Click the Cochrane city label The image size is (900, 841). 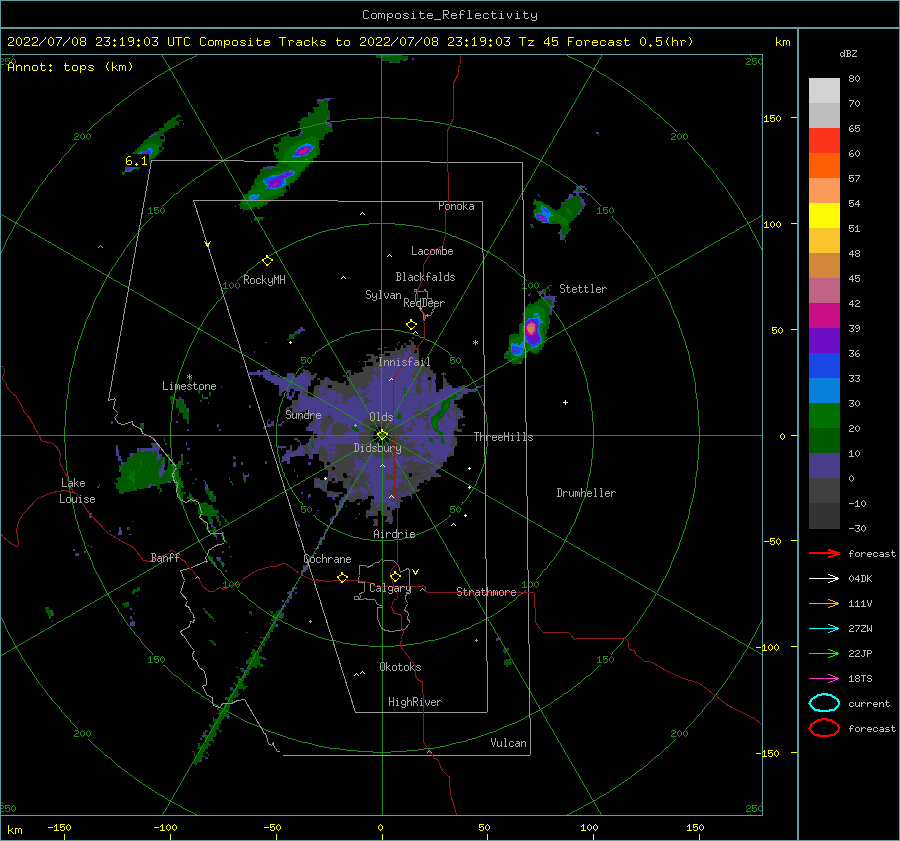tap(327, 559)
